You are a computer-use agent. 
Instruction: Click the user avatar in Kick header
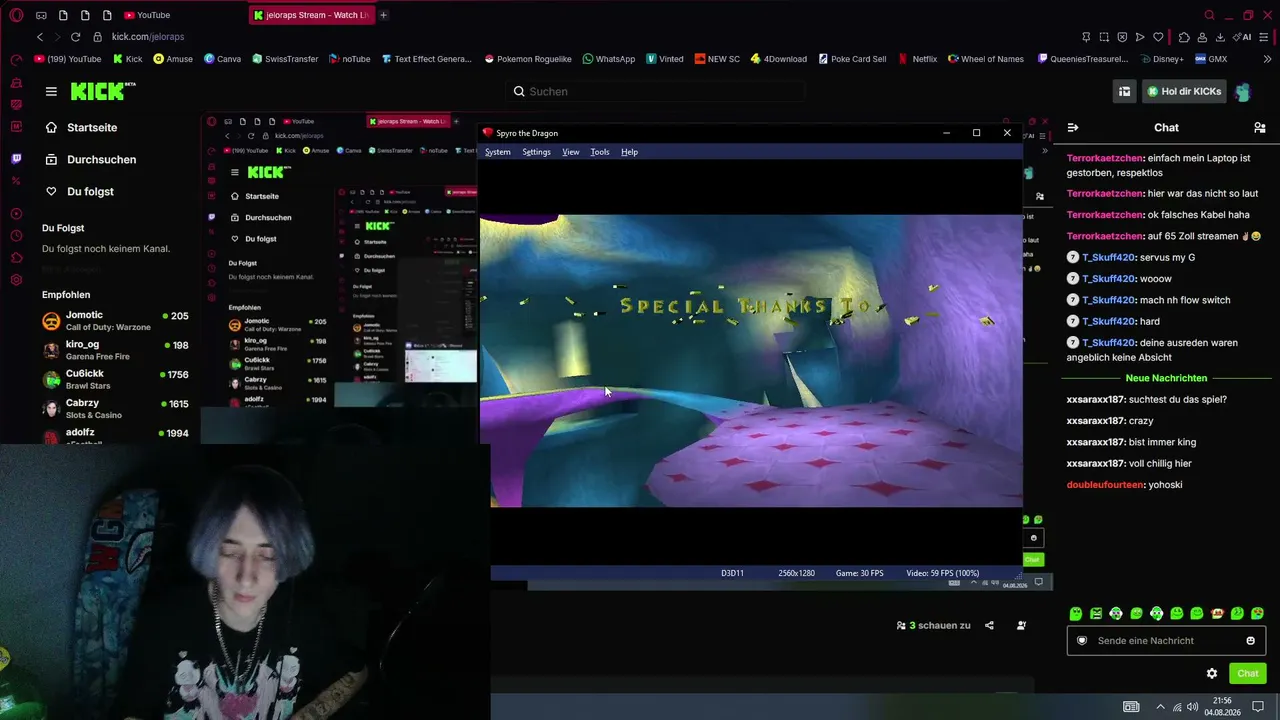point(1243,92)
